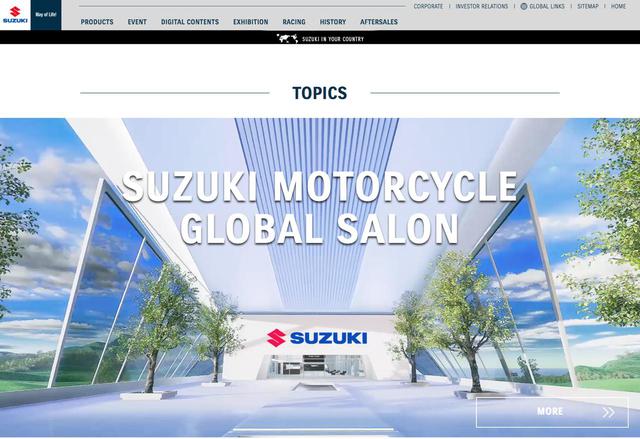Image resolution: width=640 pixels, height=439 pixels.
Task: Click SUZUKI IN YOUR COUNTRY text
Action: 333,39
